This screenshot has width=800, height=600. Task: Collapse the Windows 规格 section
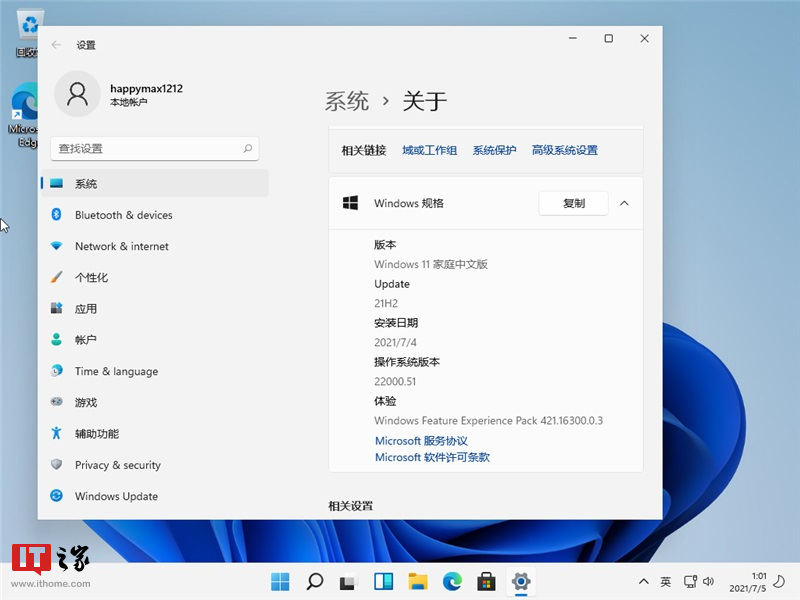(625, 203)
